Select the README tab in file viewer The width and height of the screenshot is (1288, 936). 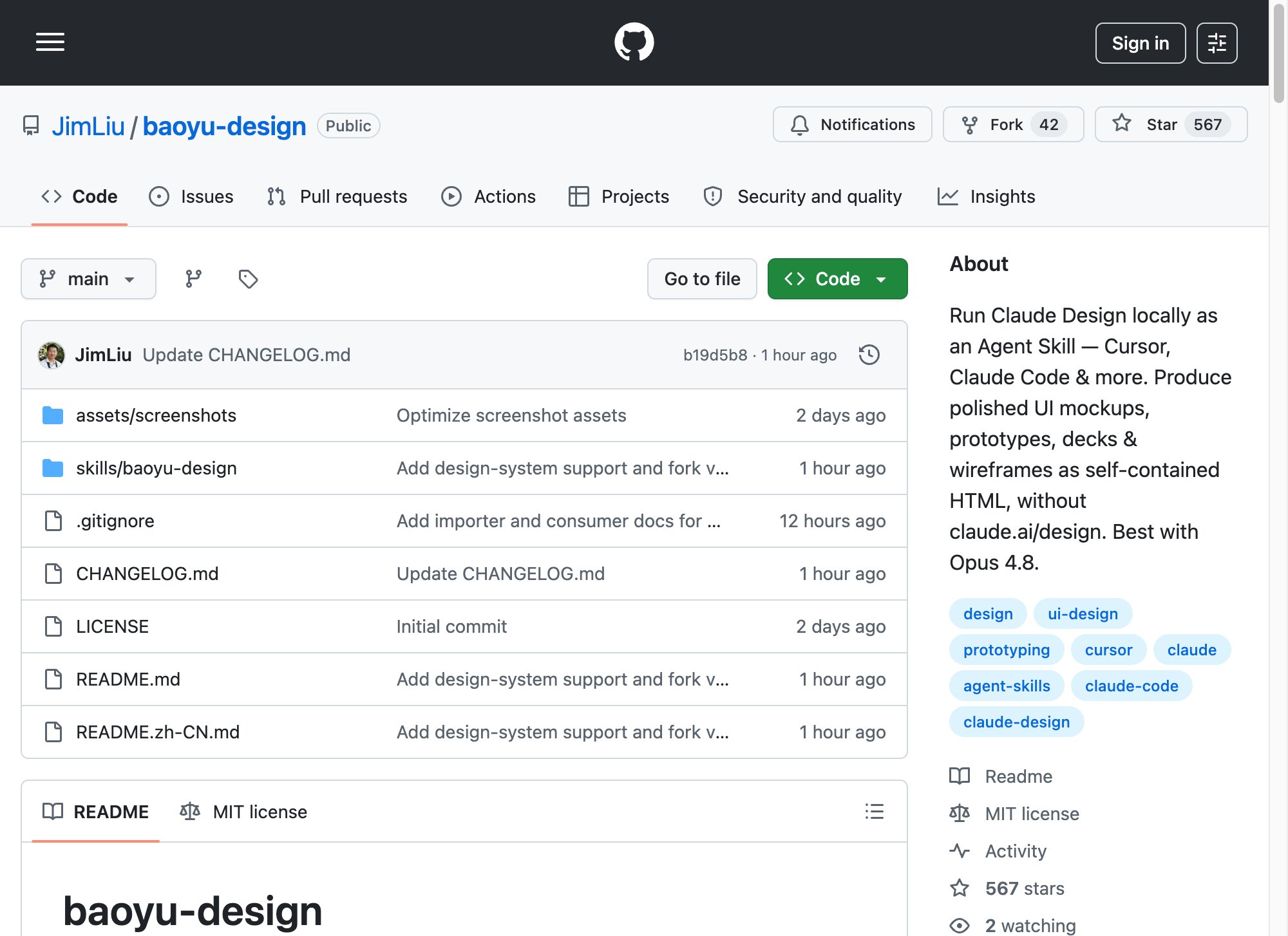click(x=95, y=812)
